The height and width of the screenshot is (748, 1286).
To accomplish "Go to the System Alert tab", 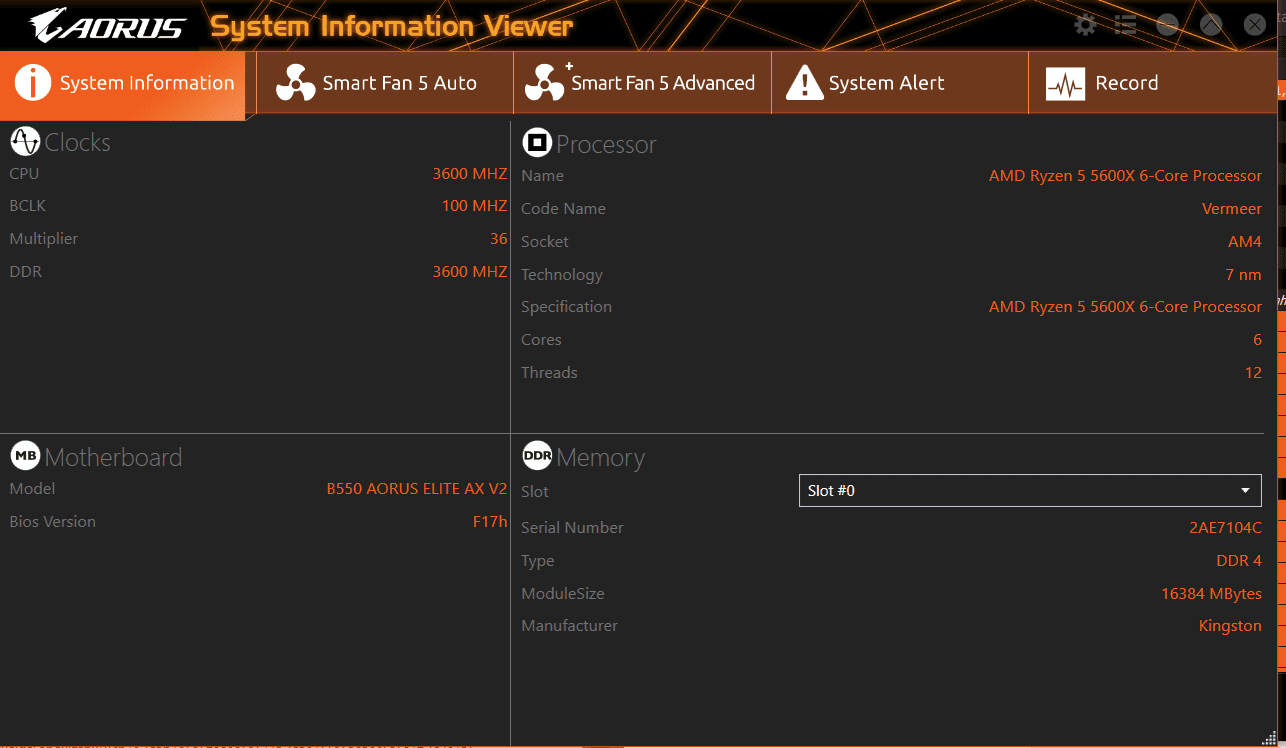I will click(x=900, y=83).
